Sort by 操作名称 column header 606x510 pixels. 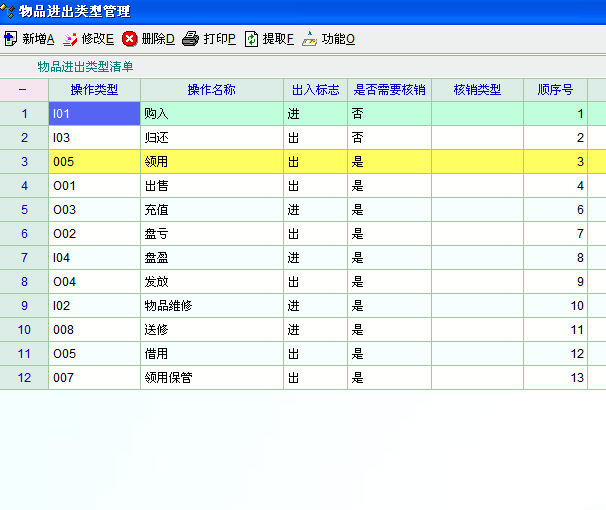(211, 89)
